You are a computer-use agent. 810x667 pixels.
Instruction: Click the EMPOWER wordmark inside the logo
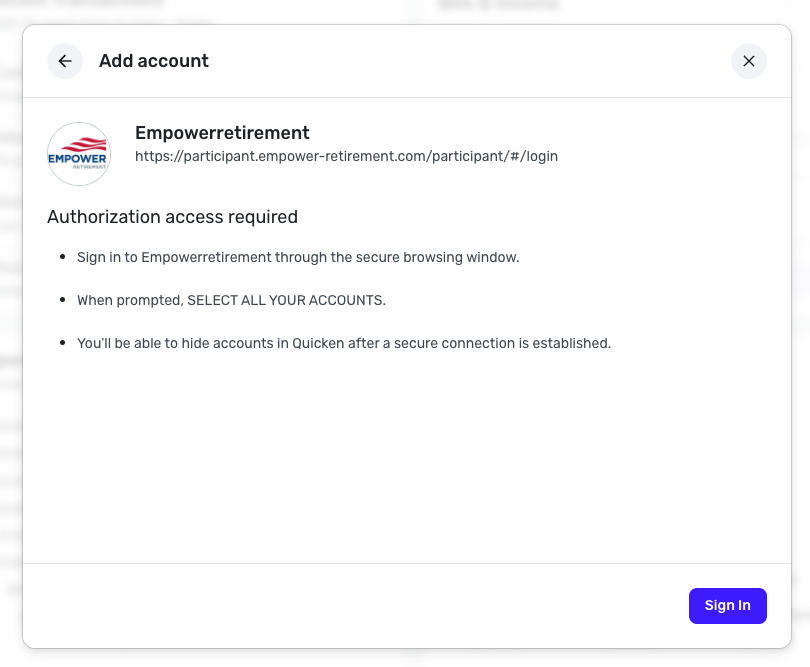[78, 159]
